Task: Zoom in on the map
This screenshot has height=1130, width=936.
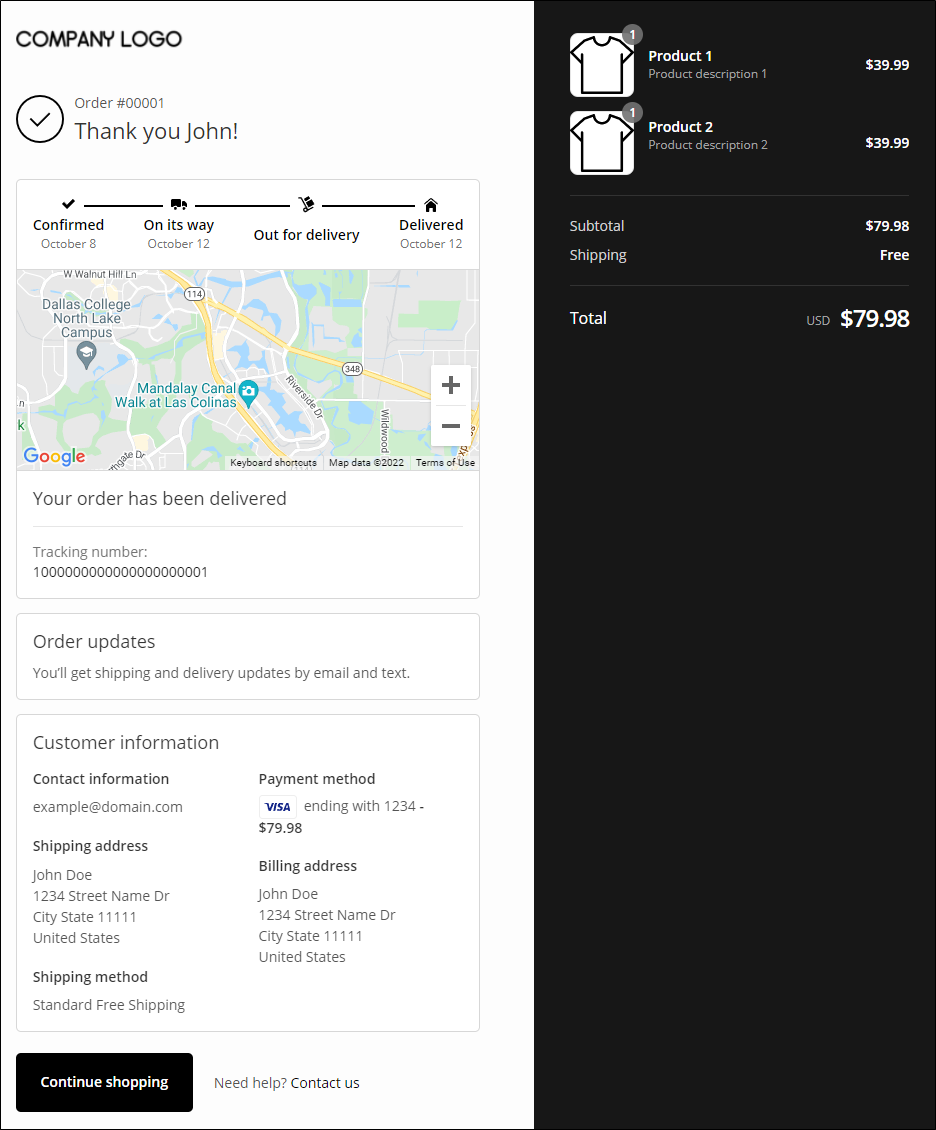Action: (451, 385)
